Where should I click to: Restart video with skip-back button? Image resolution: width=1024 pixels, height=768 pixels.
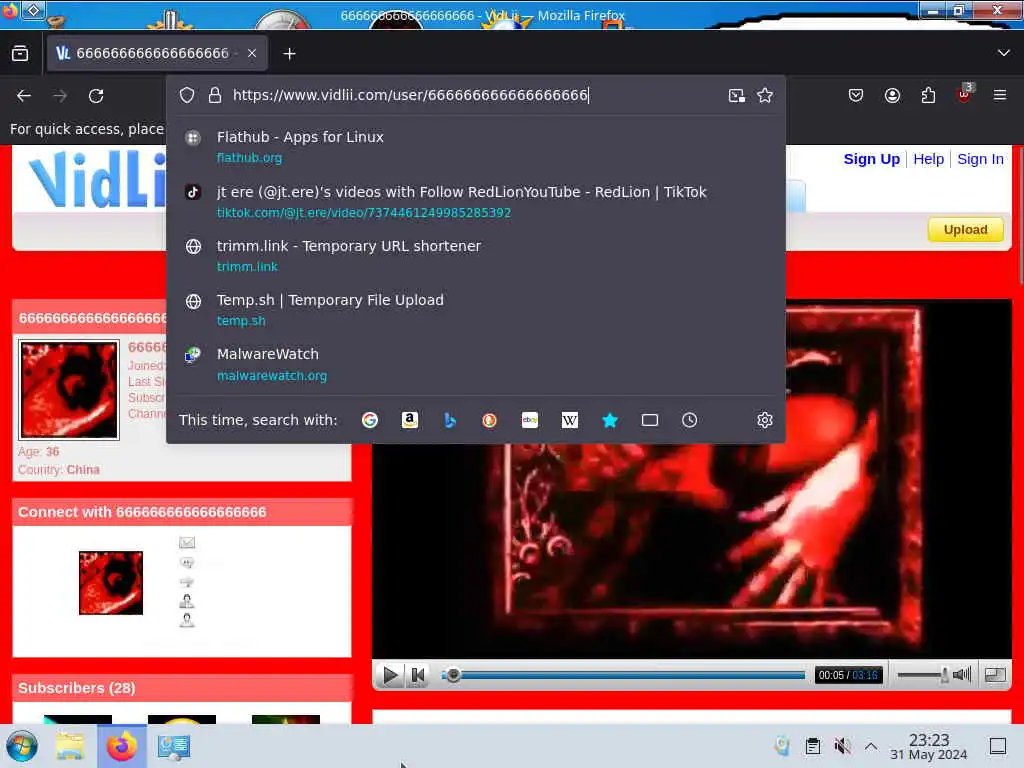(x=417, y=675)
